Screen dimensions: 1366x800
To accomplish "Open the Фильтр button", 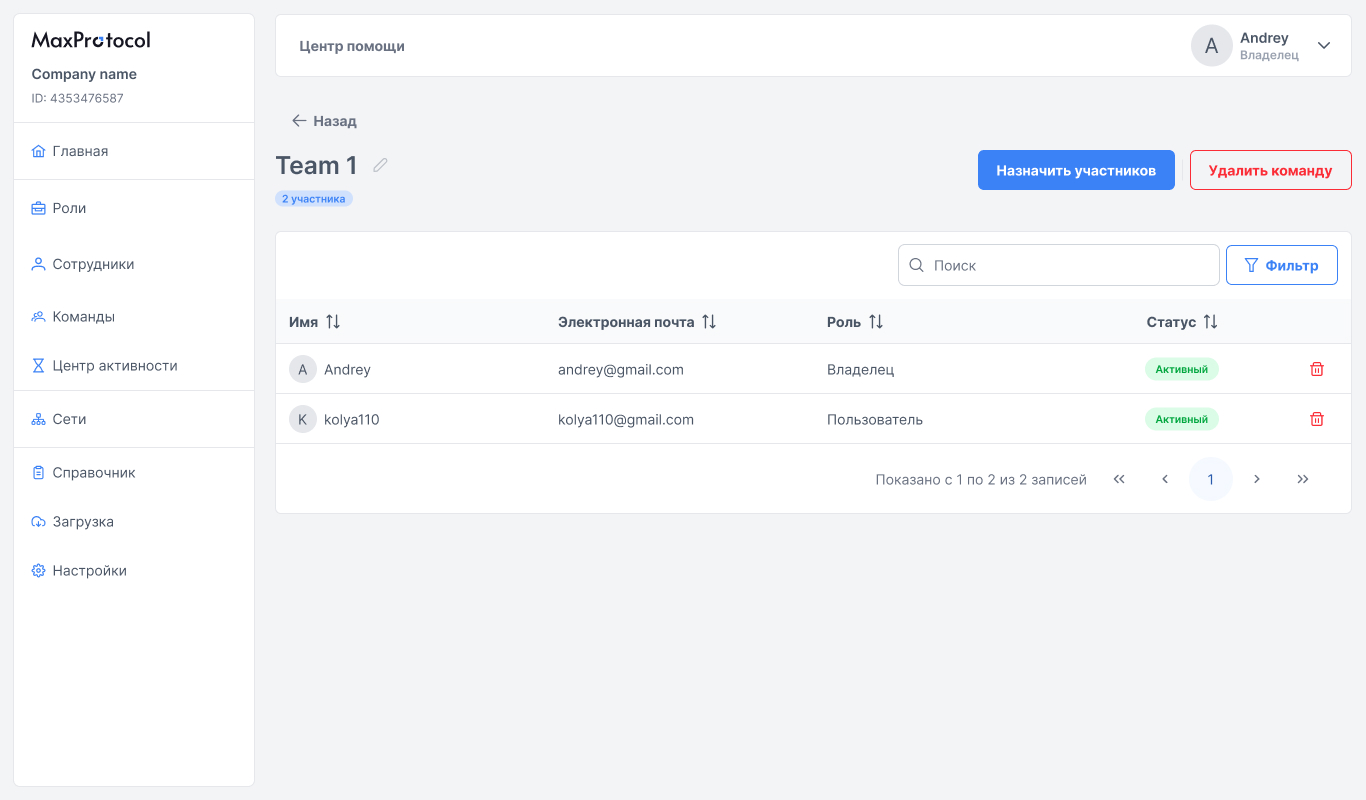I will (1282, 265).
